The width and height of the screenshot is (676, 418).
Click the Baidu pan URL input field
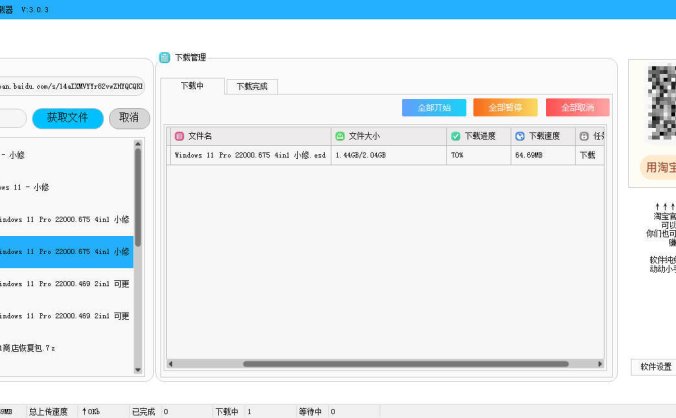[x=71, y=86]
